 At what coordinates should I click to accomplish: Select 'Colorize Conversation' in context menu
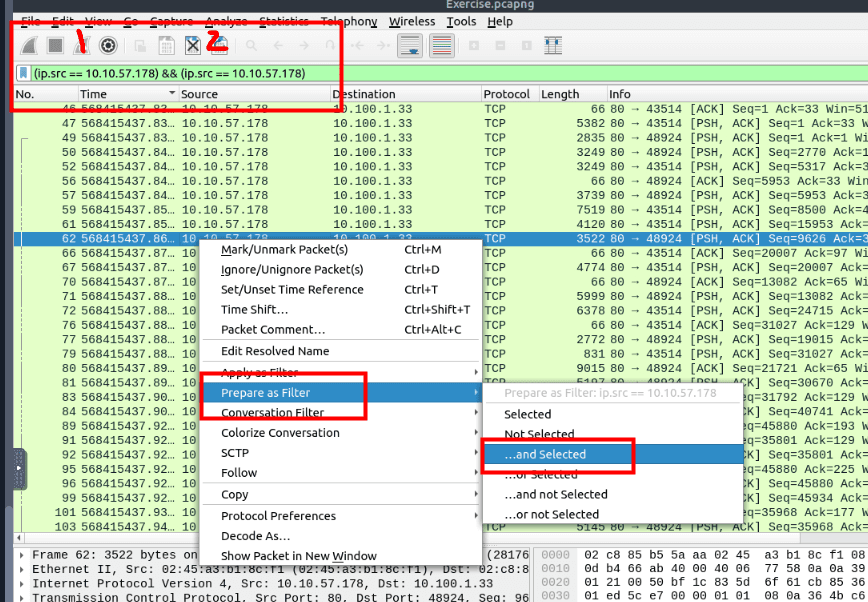coord(280,433)
